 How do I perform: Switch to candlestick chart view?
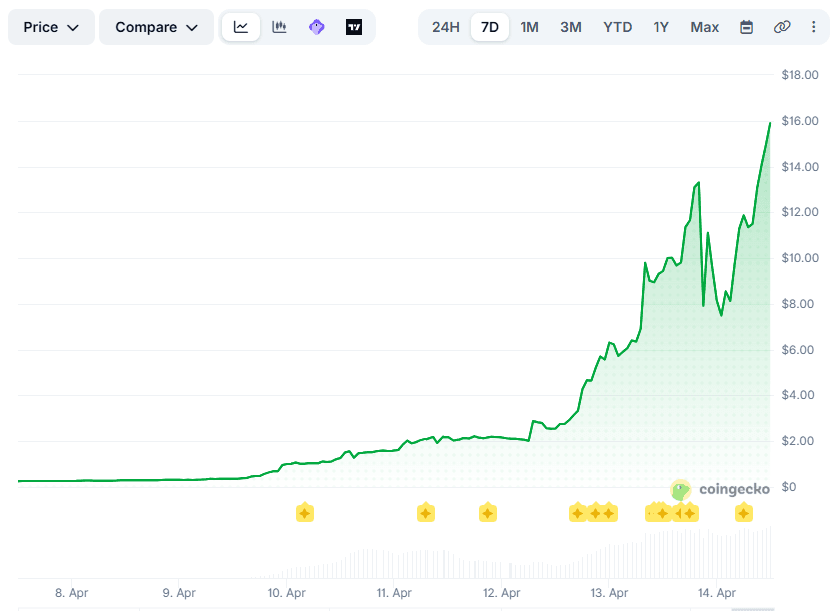point(279,27)
